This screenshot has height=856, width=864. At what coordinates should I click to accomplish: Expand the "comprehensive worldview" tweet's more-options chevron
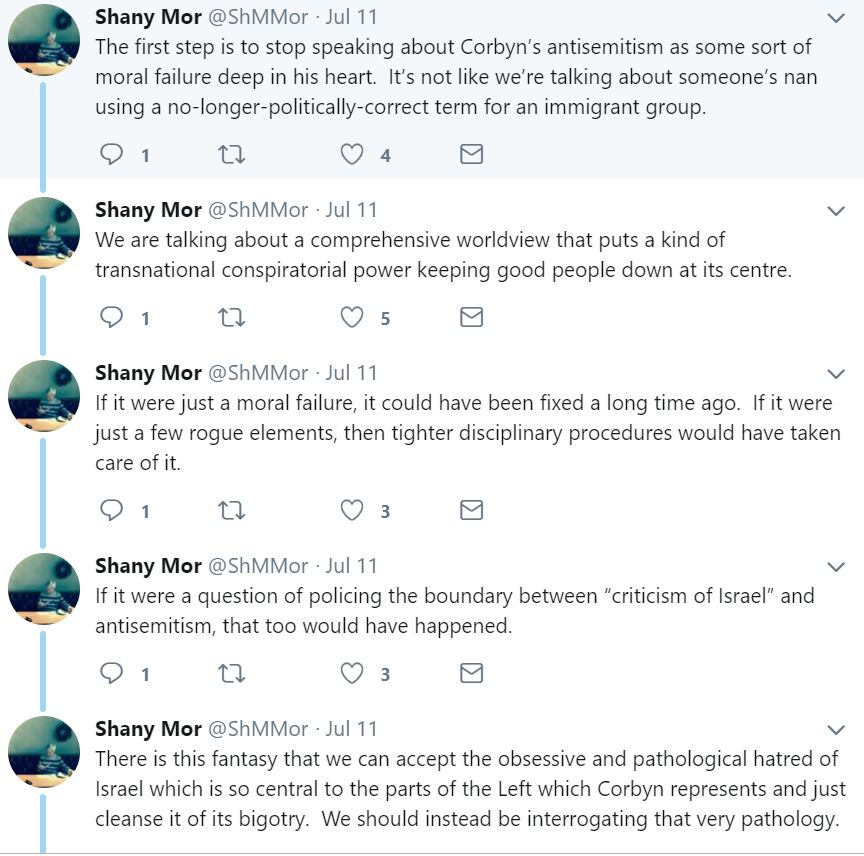(x=836, y=211)
